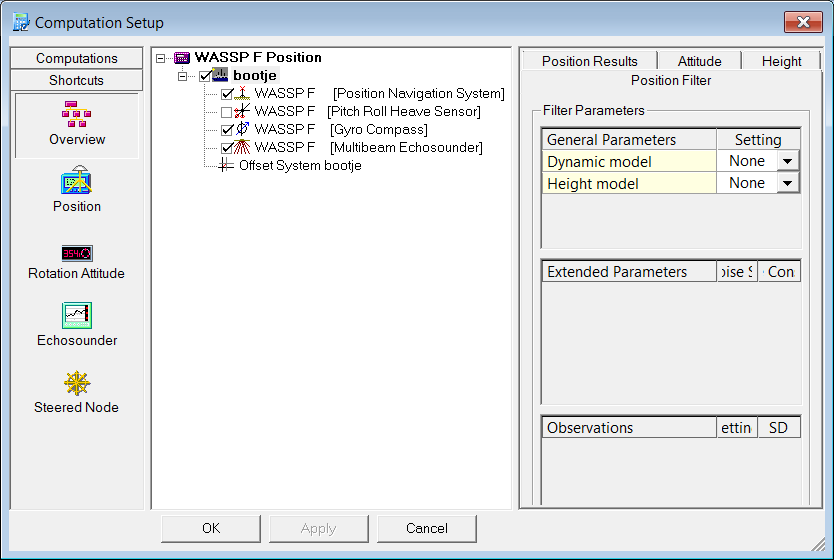This screenshot has width=834, height=560.
Task: Click the Cancel button
Action: (x=427, y=528)
